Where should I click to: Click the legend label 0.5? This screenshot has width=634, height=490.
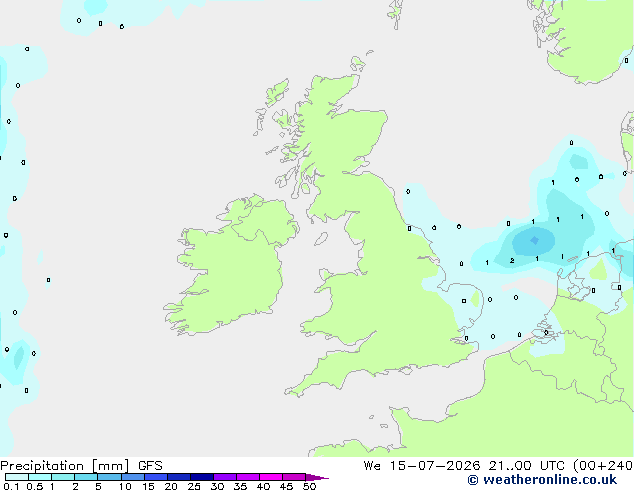(34, 486)
